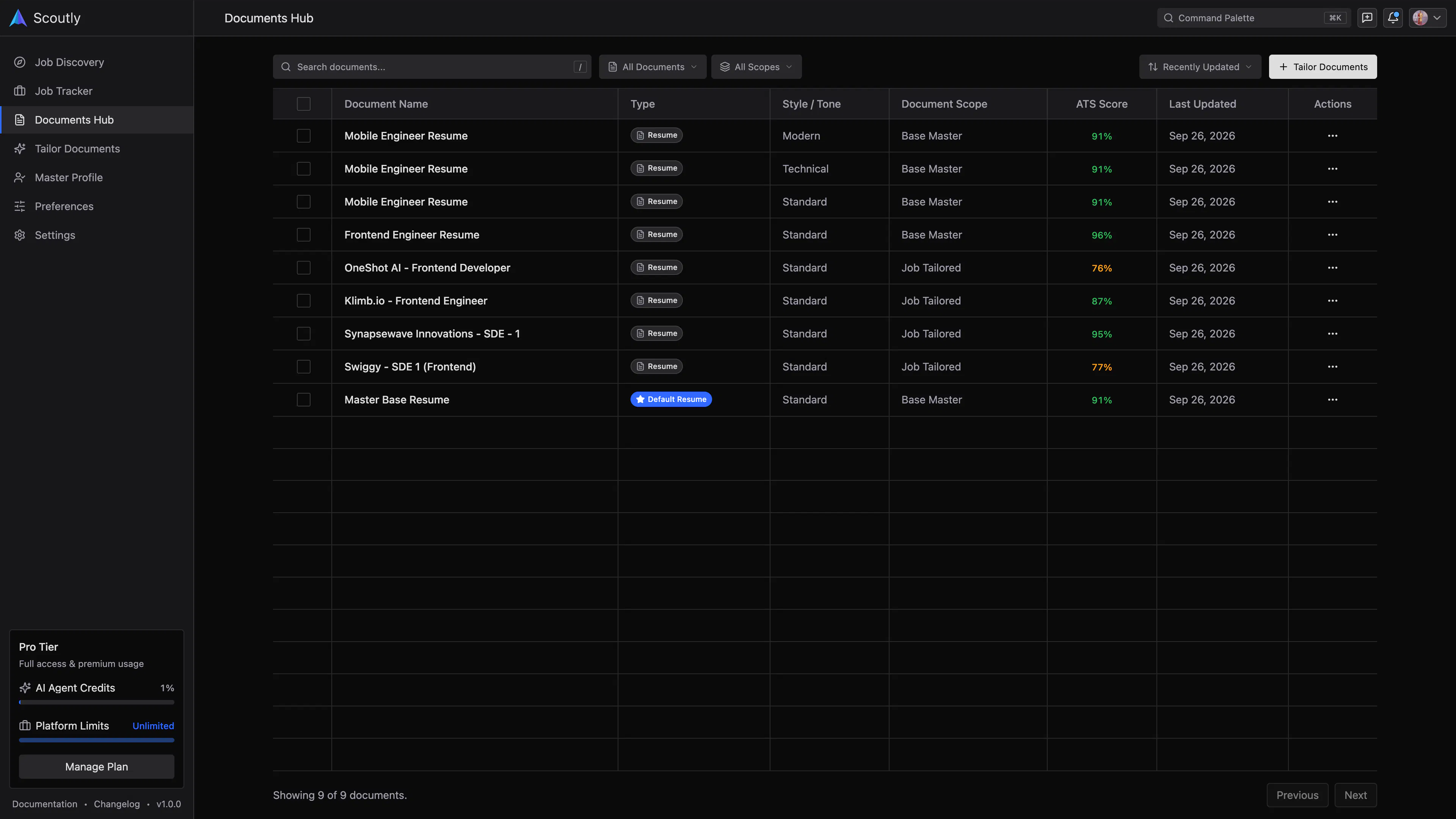This screenshot has width=1456, height=819.
Task: Check the Master Base Resume checkbox
Action: click(303, 400)
